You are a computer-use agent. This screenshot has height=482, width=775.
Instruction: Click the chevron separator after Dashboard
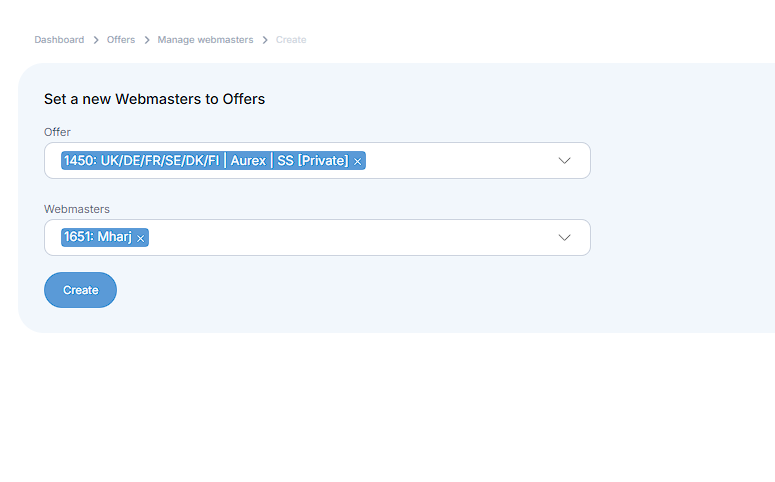coord(96,40)
